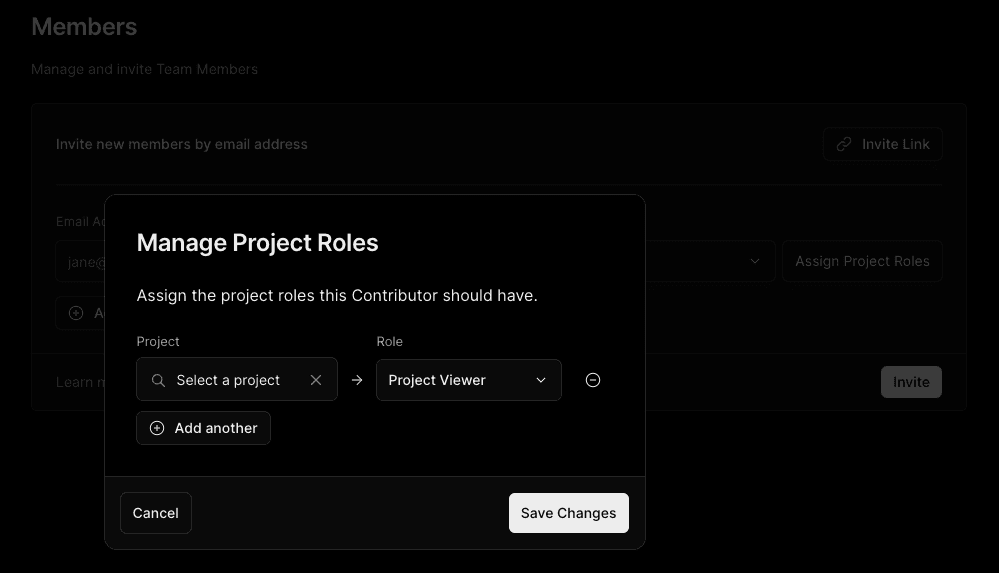Remove the project role row with minus icon
Image resolution: width=999 pixels, height=573 pixels.
[x=593, y=380]
